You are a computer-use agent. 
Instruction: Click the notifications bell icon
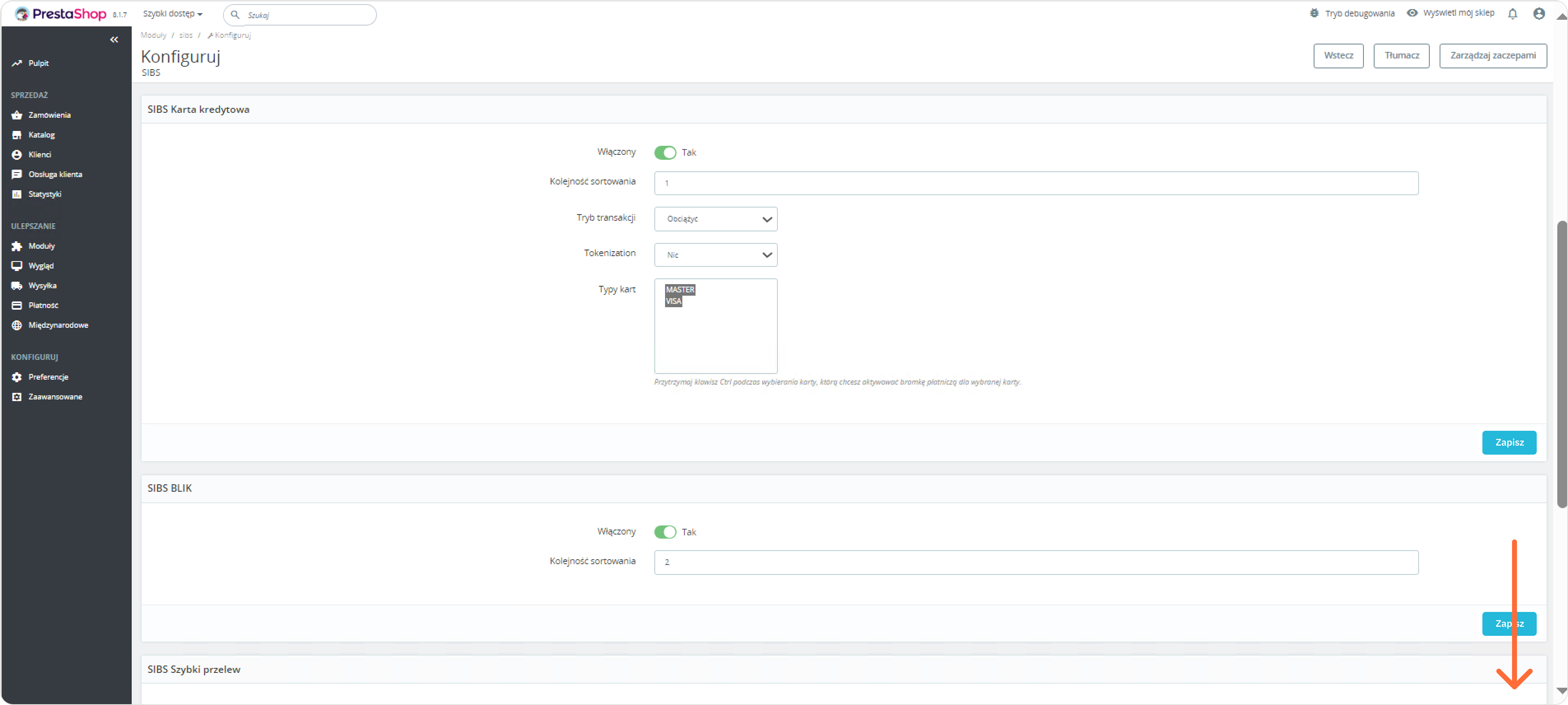(x=1512, y=14)
